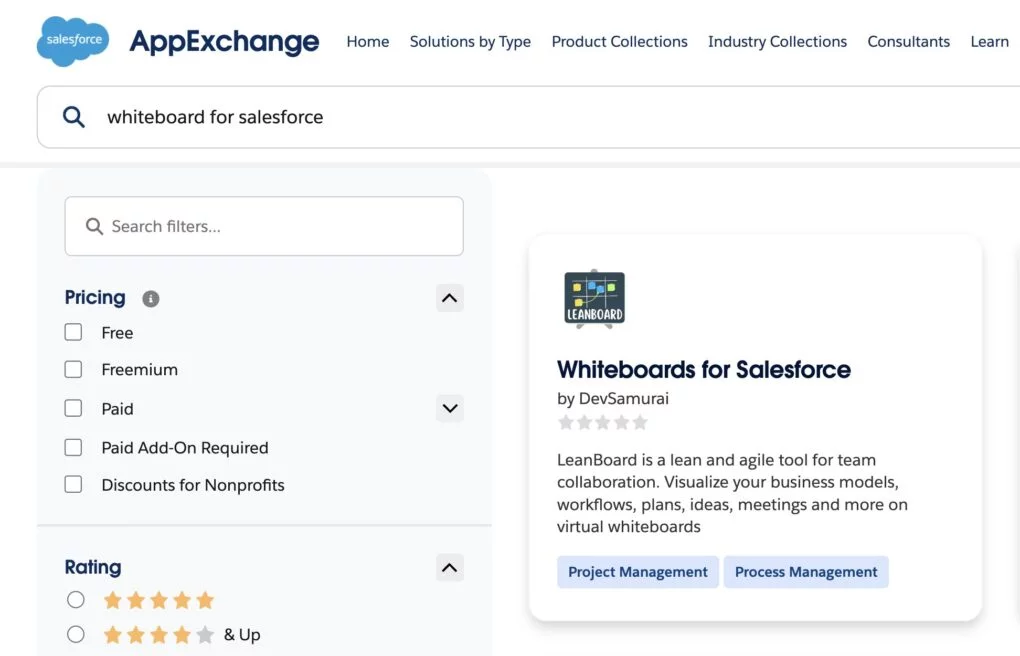Click the Process Management tag

(x=806, y=572)
